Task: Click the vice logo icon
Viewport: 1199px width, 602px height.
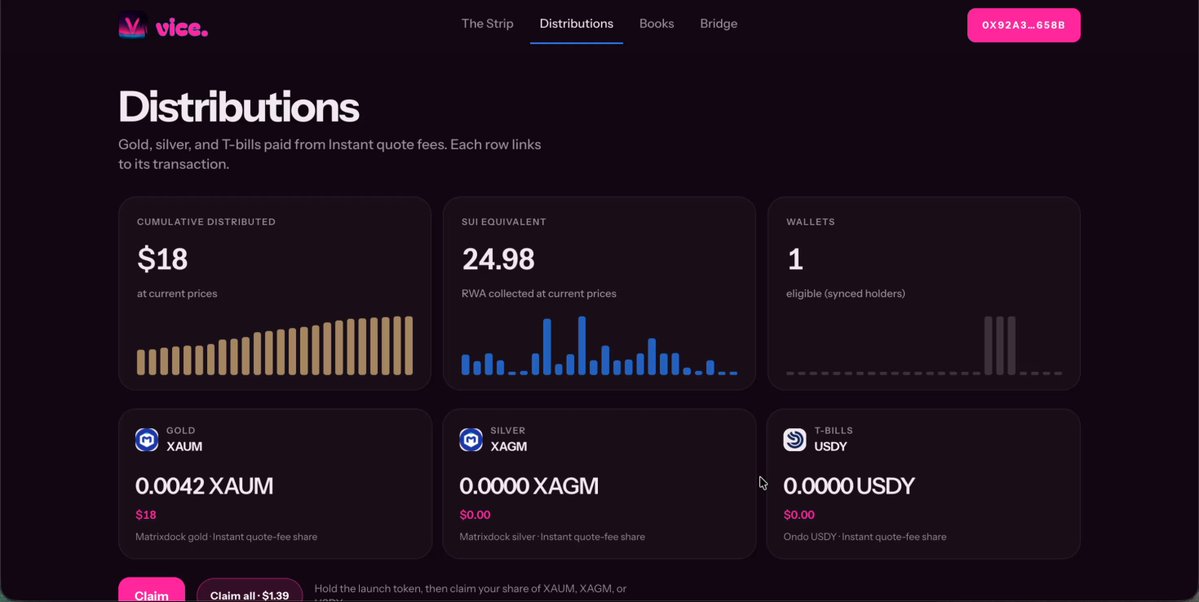Action: point(132,26)
